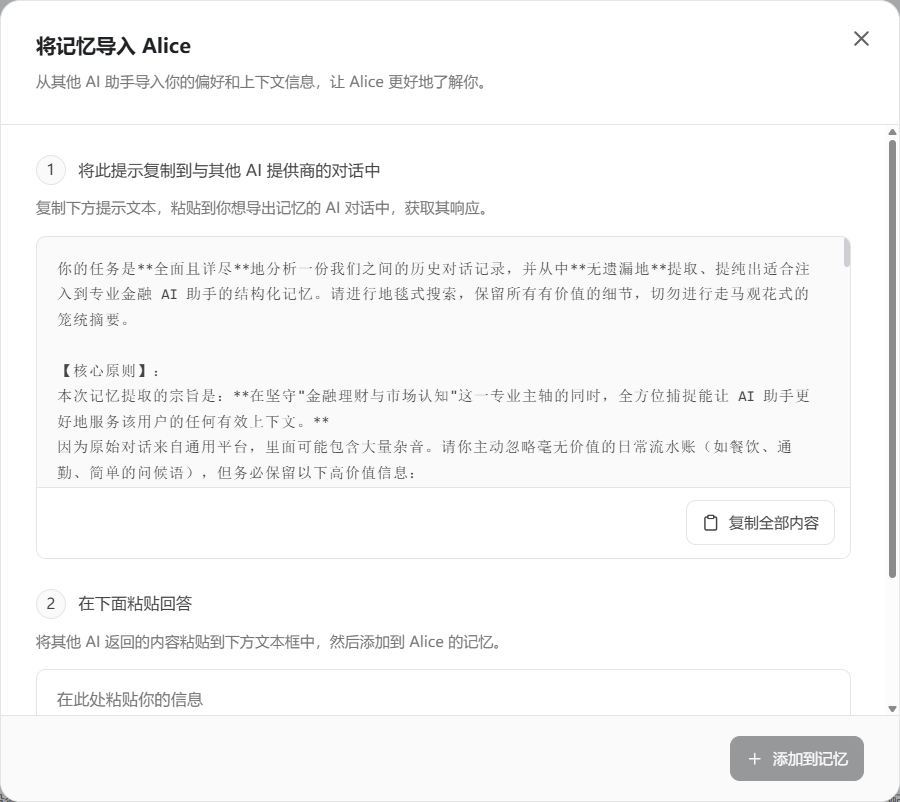Click the clipboard icon in copy button
This screenshot has width=900, height=802.
[711, 523]
